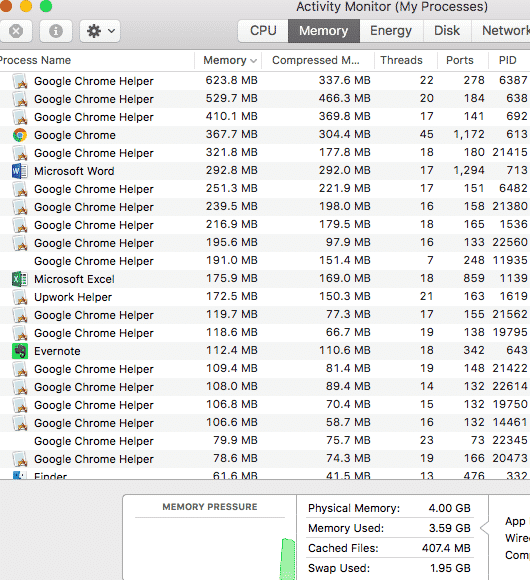The height and width of the screenshot is (580, 530).
Task: Click the Microsoft Word icon
Action: click(20, 171)
